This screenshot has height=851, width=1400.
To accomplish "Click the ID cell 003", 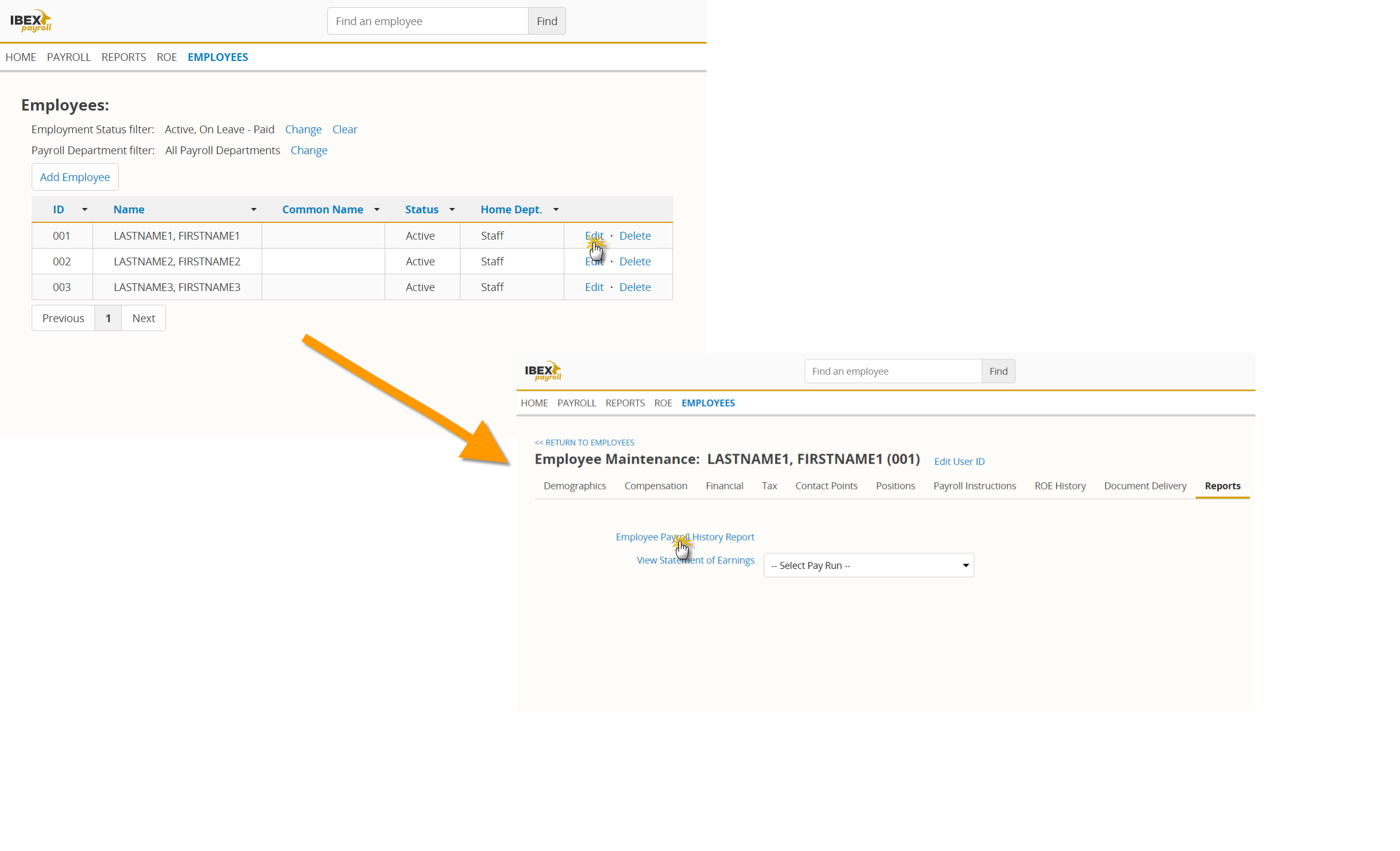I will click(x=62, y=287).
